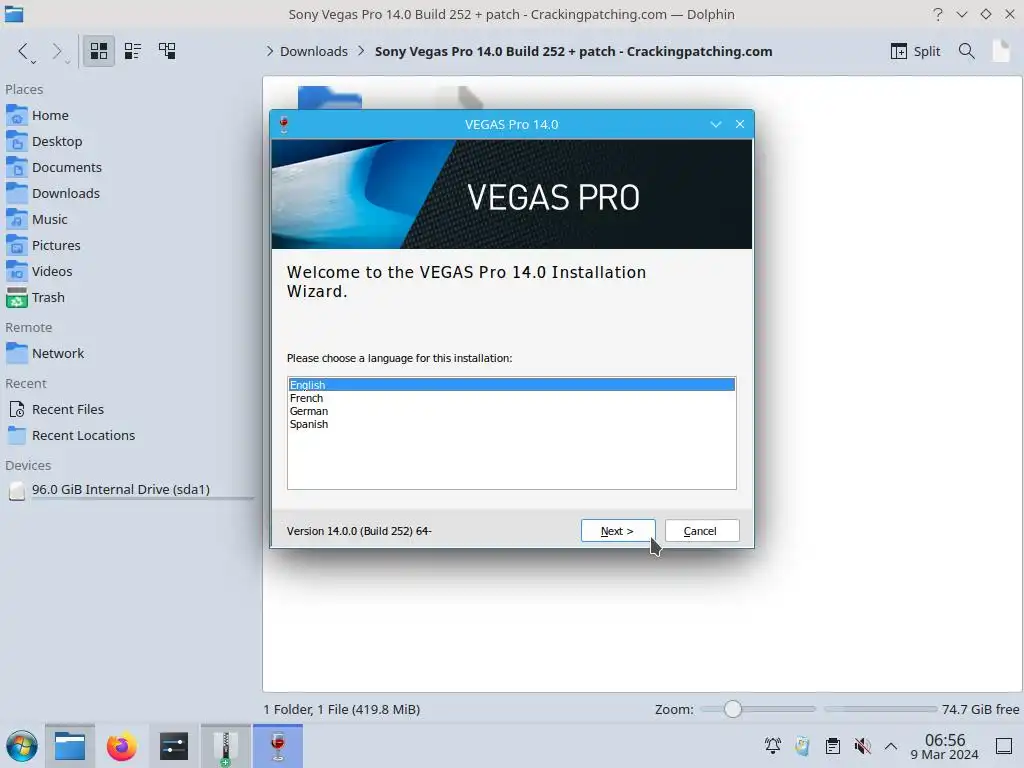Click the package tray icon
The width and height of the screenshot is (1024, 768).
coord(803,746)
